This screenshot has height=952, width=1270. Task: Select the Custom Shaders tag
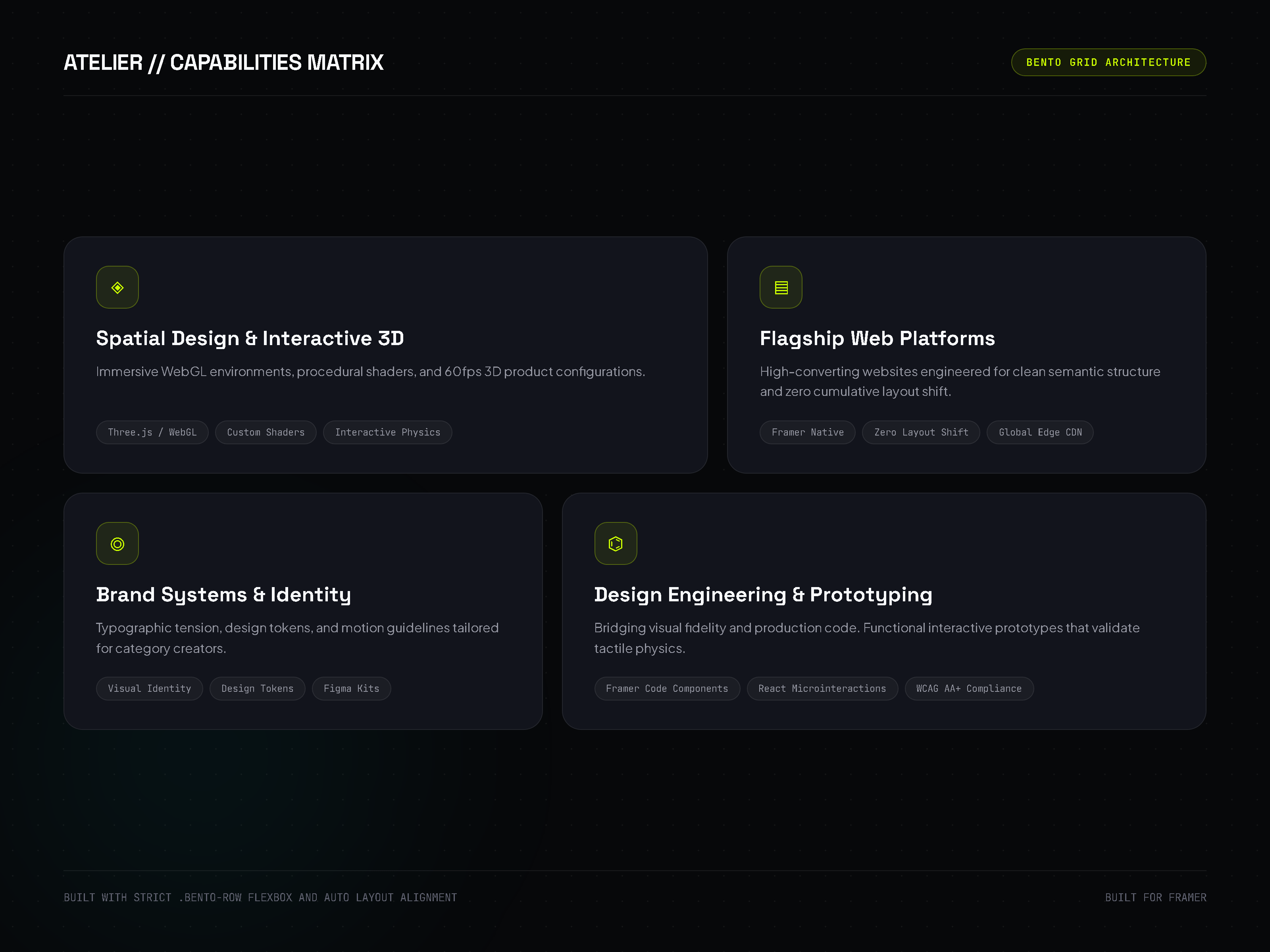pos(266,433)
